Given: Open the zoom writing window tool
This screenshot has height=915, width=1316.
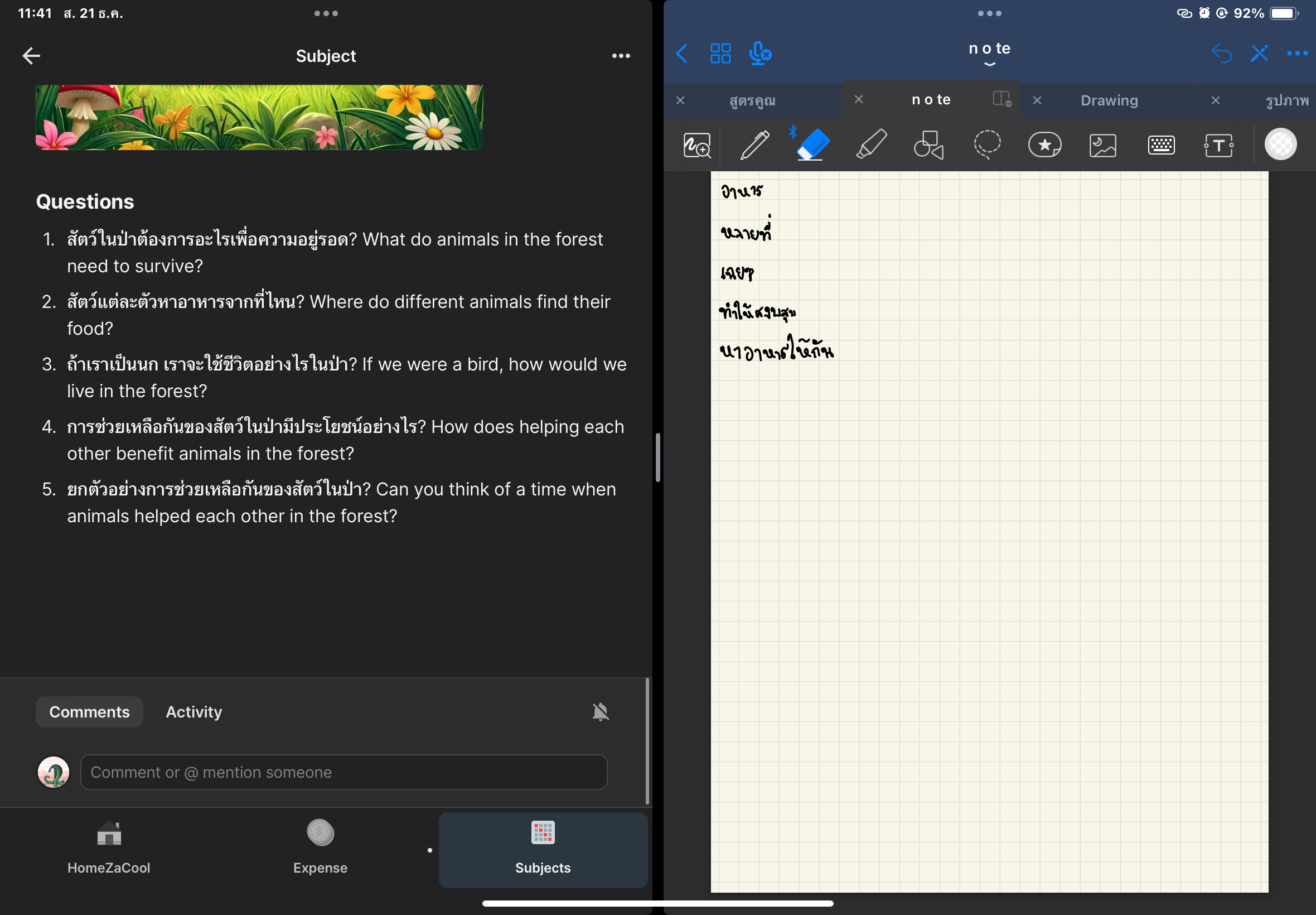Looking at the screenshot, I should coord(696,146).
